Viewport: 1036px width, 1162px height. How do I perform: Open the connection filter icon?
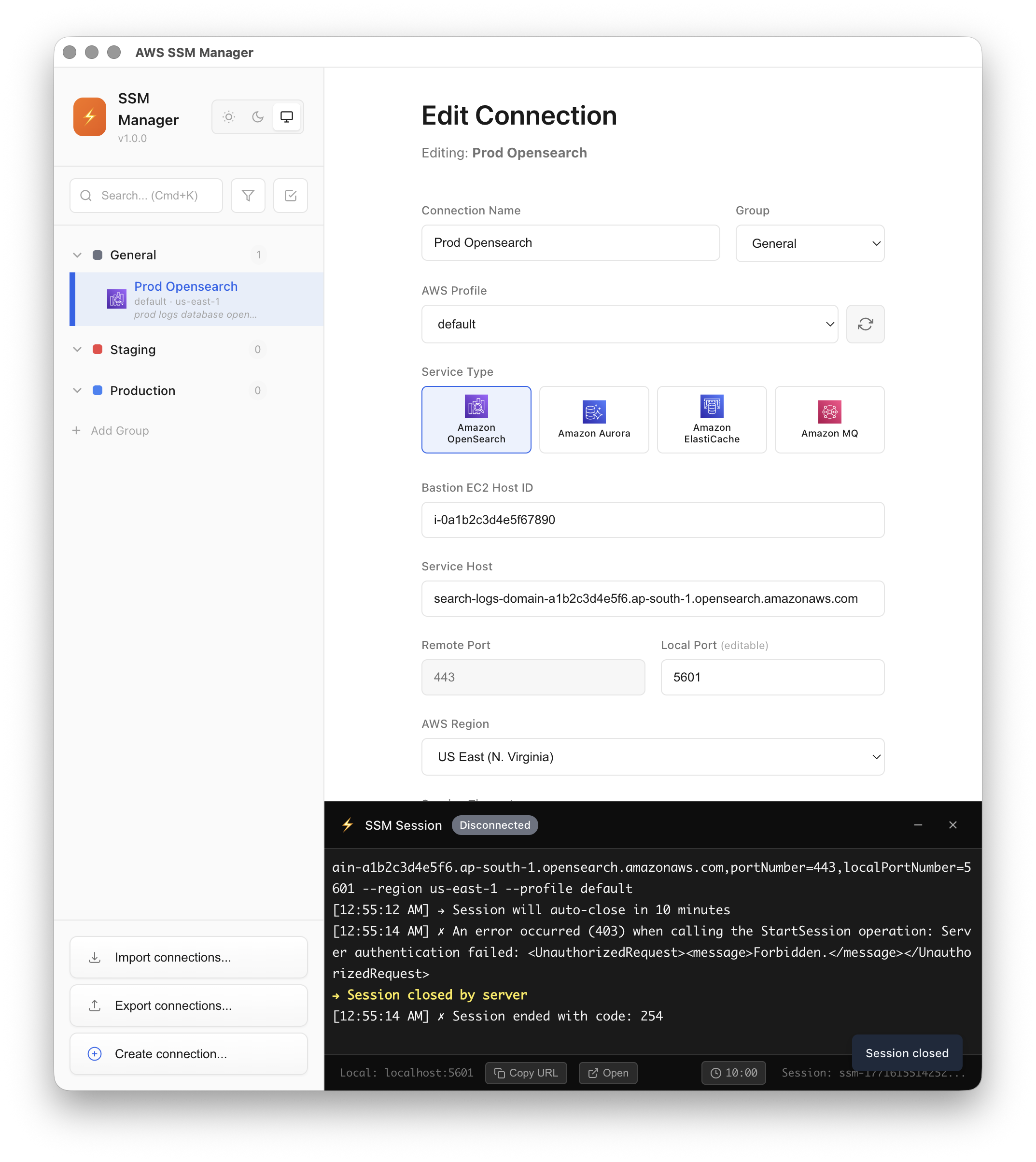[248, 195]
